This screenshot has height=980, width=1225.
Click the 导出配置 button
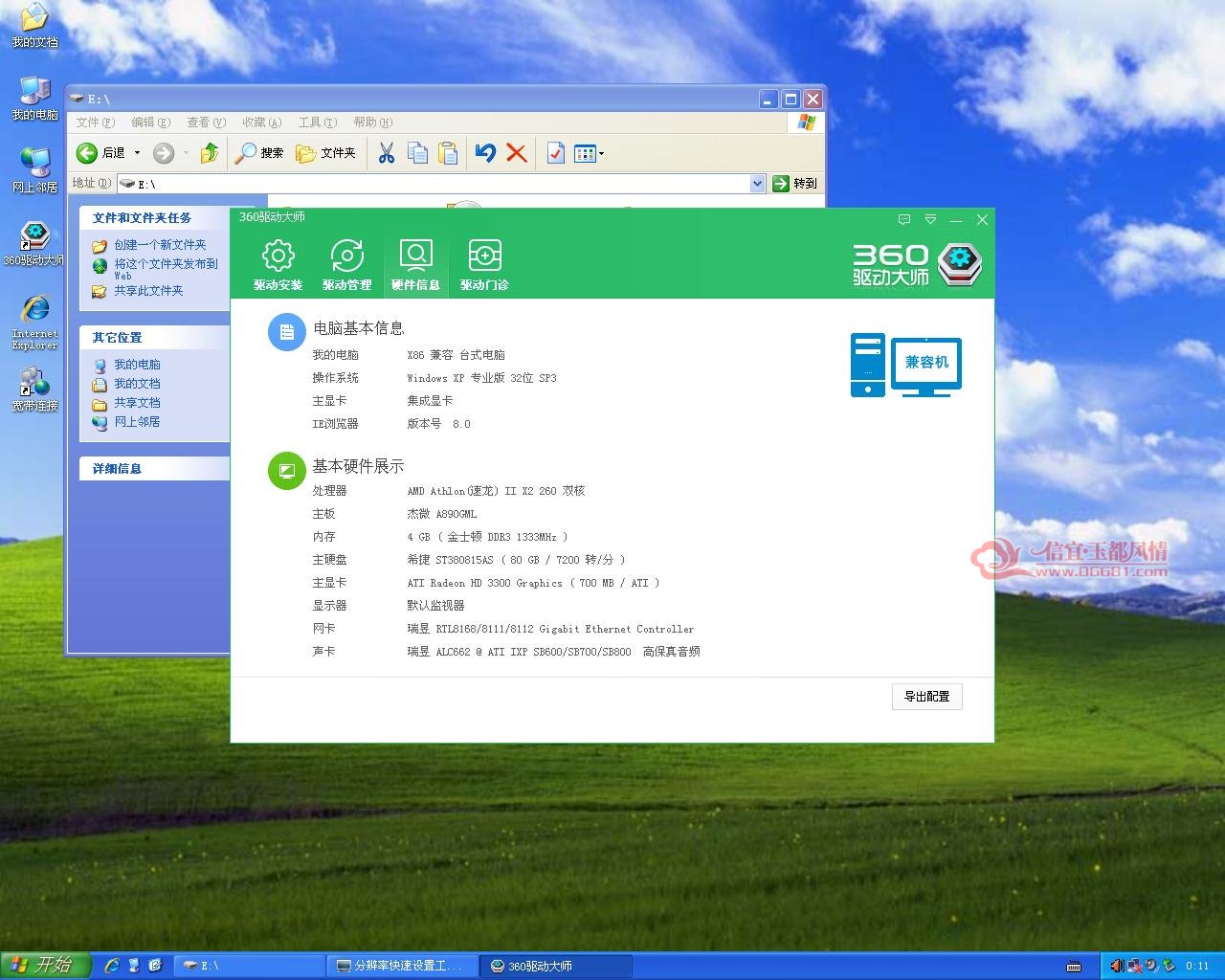pyautogui.click(x=926, y=697)
